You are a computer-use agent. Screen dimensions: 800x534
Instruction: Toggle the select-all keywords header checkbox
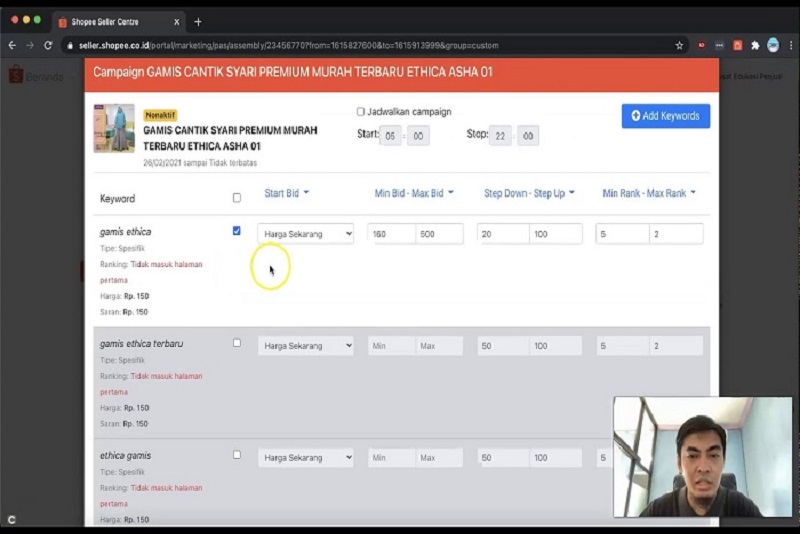tap(237, 198)
